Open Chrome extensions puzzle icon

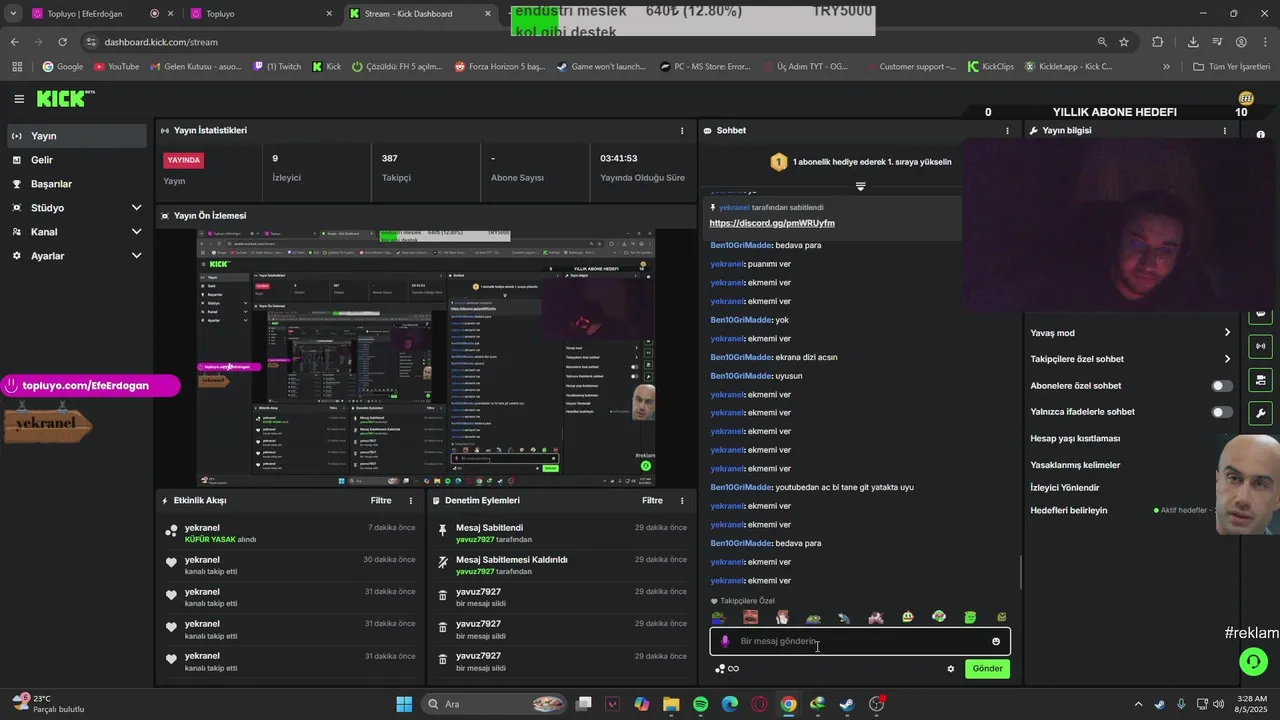click(x=1158, y=42)
